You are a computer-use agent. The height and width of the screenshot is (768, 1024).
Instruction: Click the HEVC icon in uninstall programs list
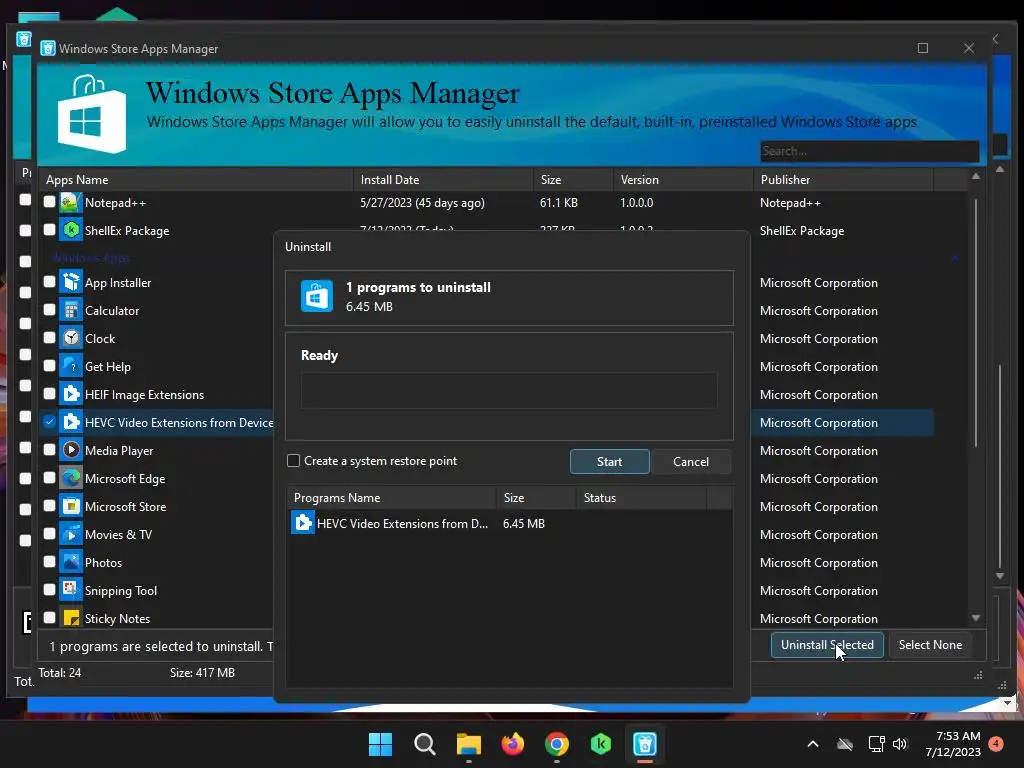(302, 523)
